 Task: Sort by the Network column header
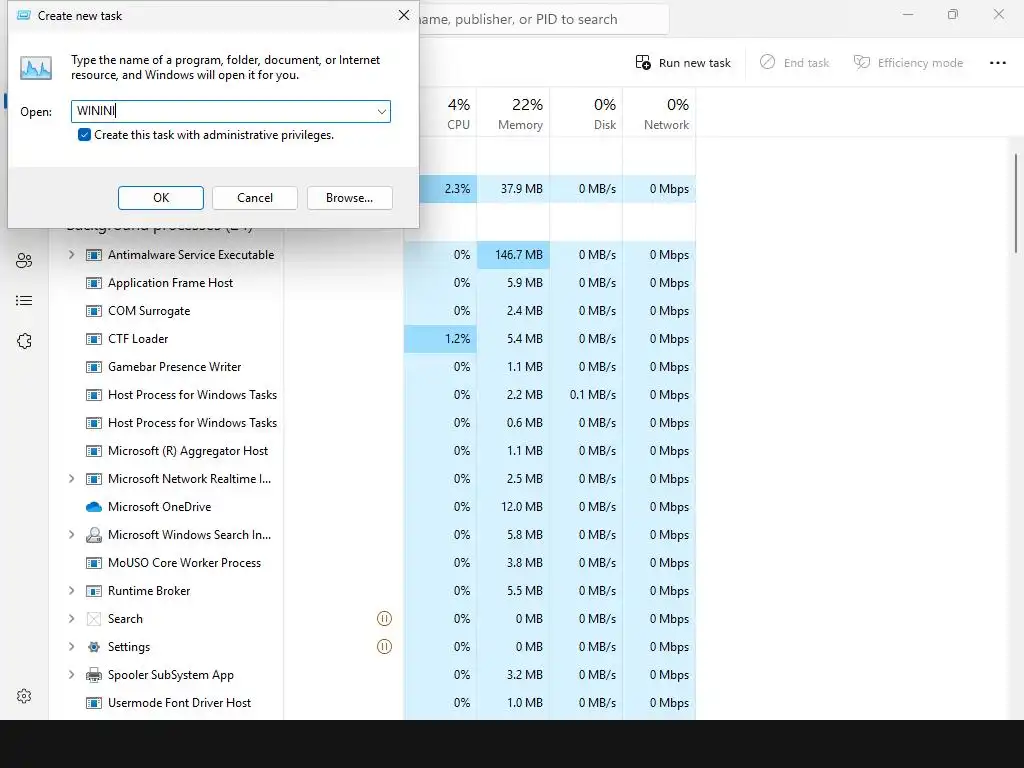660,112
